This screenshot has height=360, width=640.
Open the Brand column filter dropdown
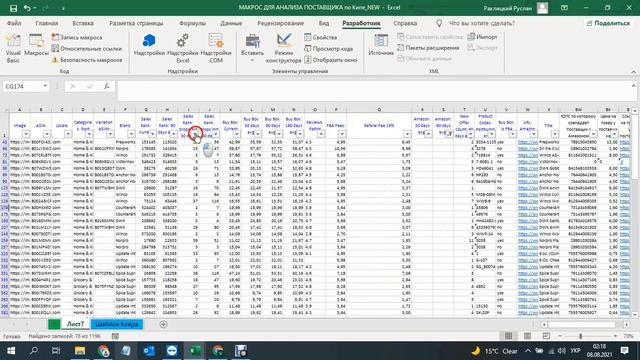131,134
